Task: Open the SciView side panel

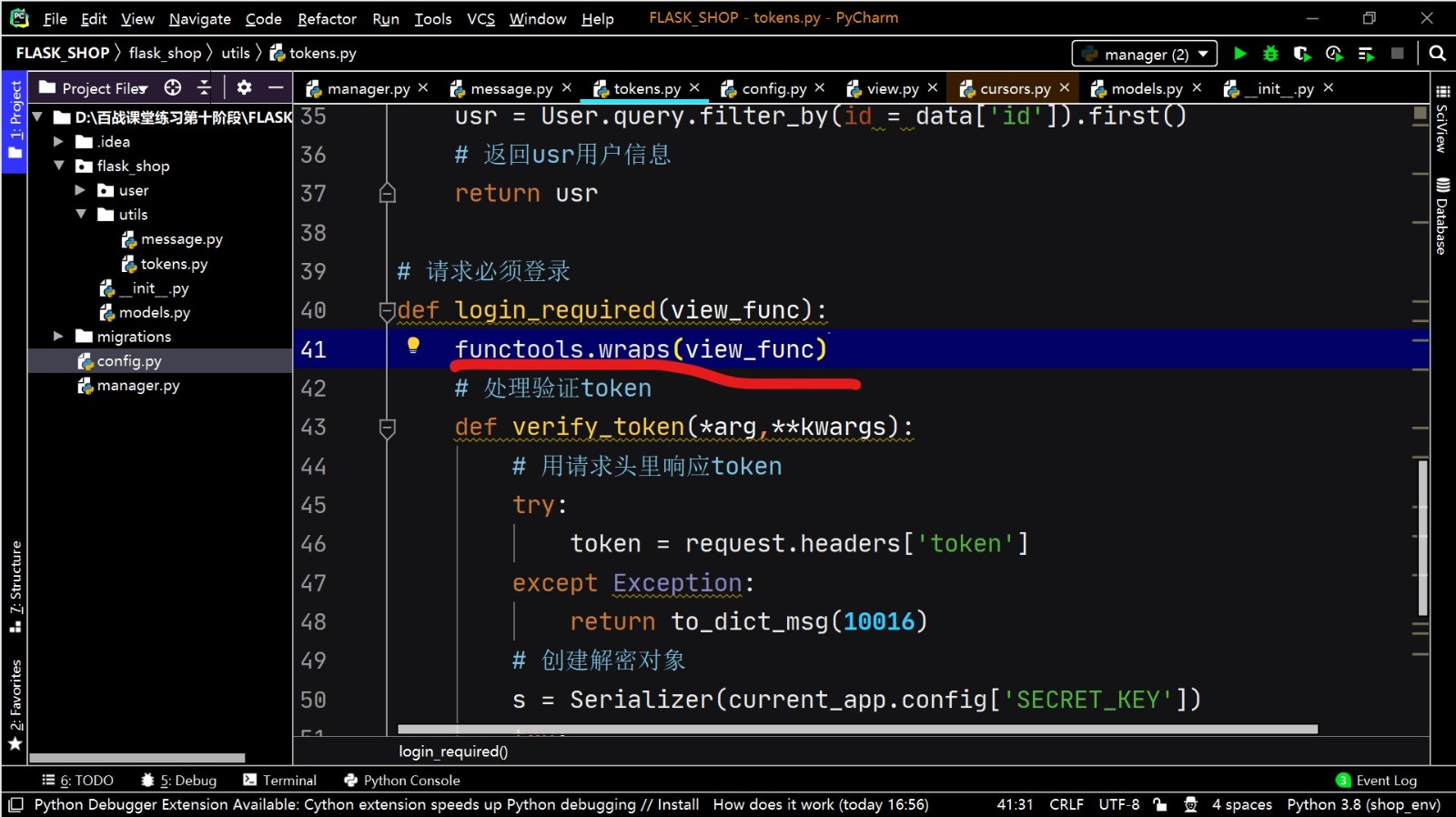Action: tap(1441, 118)
